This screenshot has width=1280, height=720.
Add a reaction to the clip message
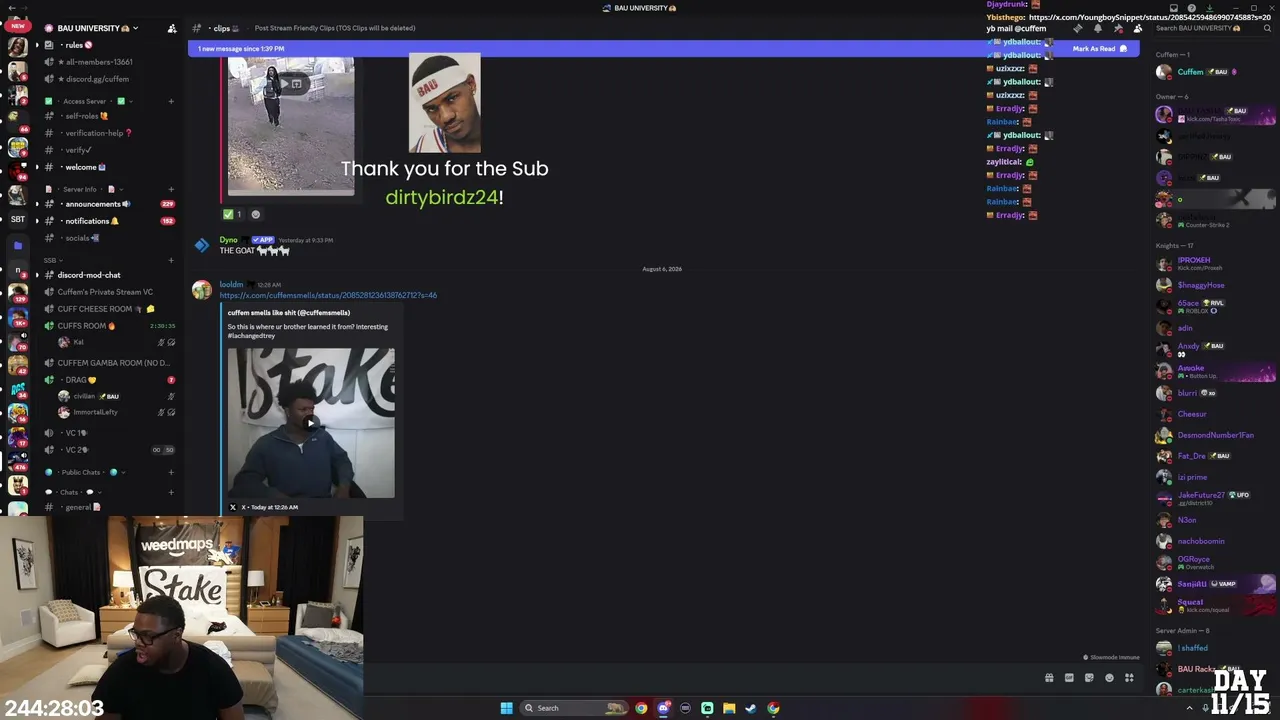click(x=255, y=214)
